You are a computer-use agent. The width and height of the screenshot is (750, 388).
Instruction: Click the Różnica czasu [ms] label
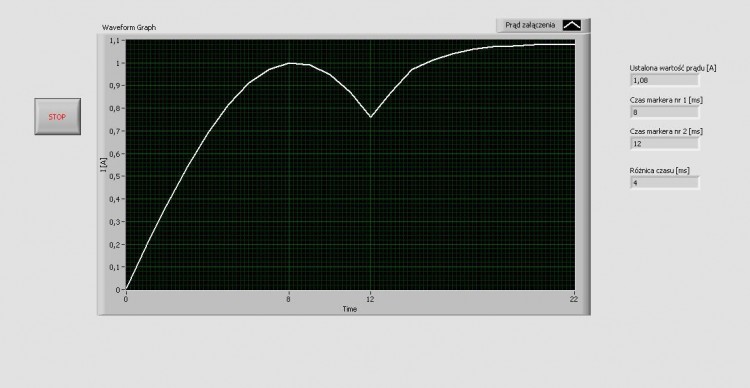pos(660,170)
